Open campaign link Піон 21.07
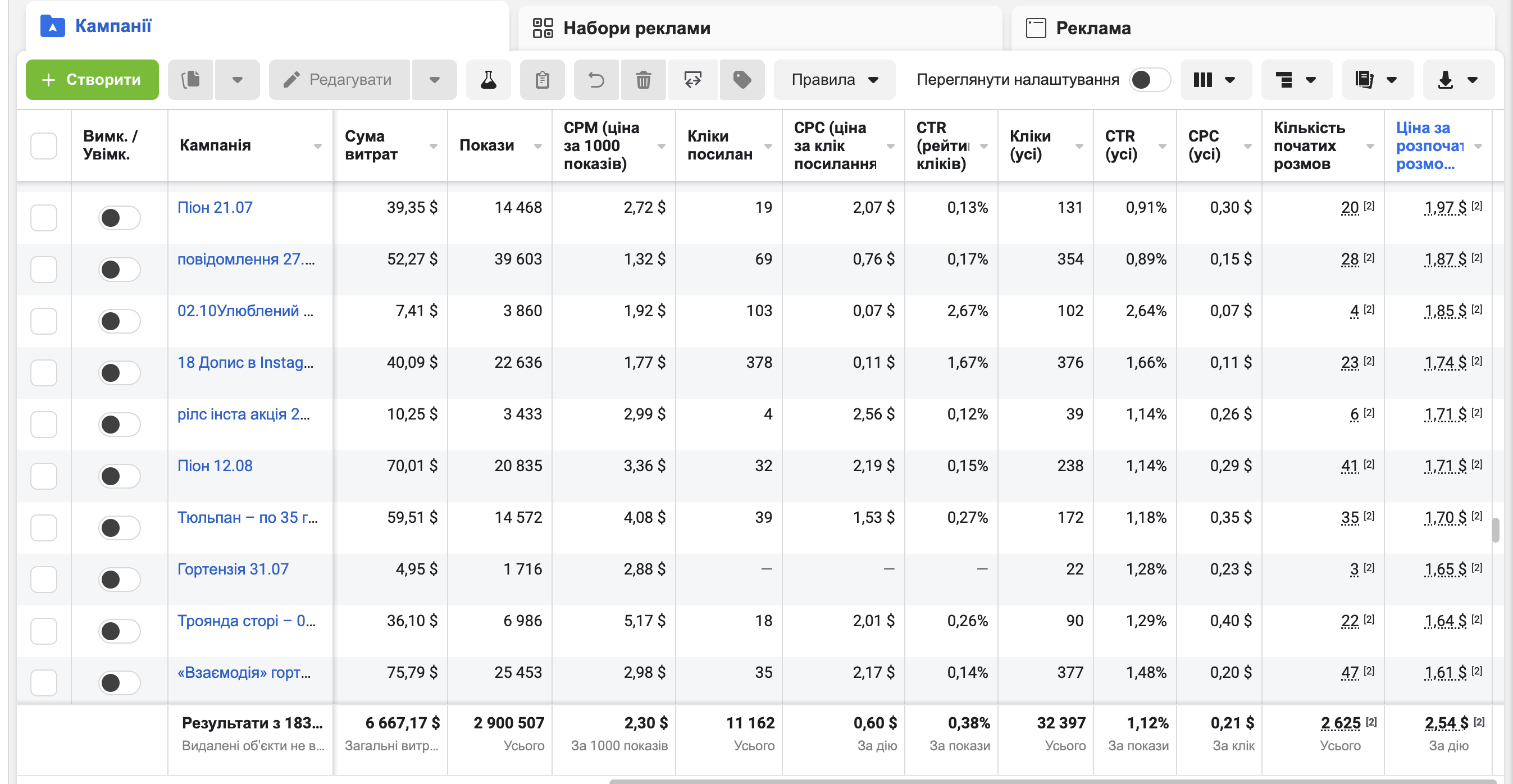Screen dimensions: 1513x784 coord(215,207)
